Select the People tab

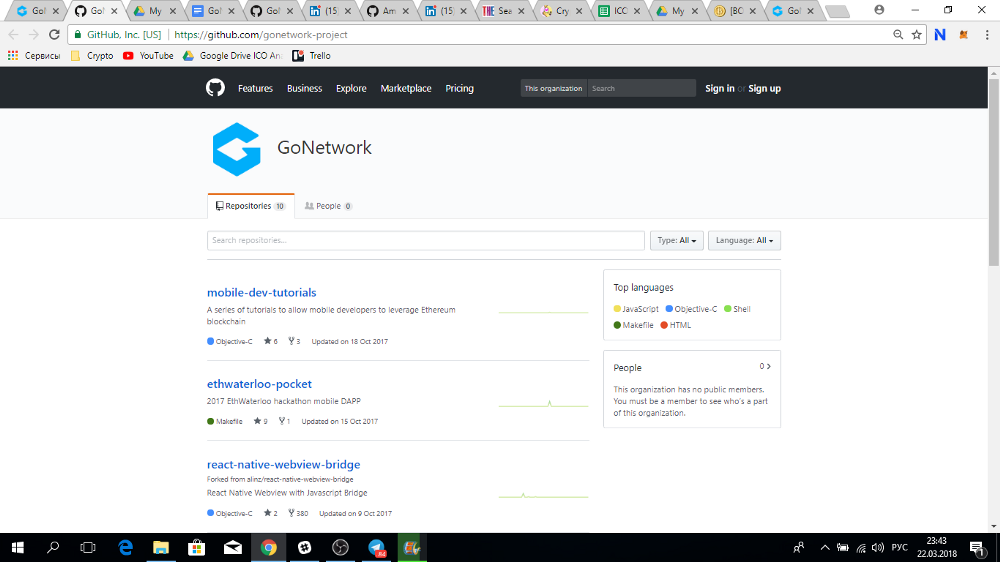point(328,206)
